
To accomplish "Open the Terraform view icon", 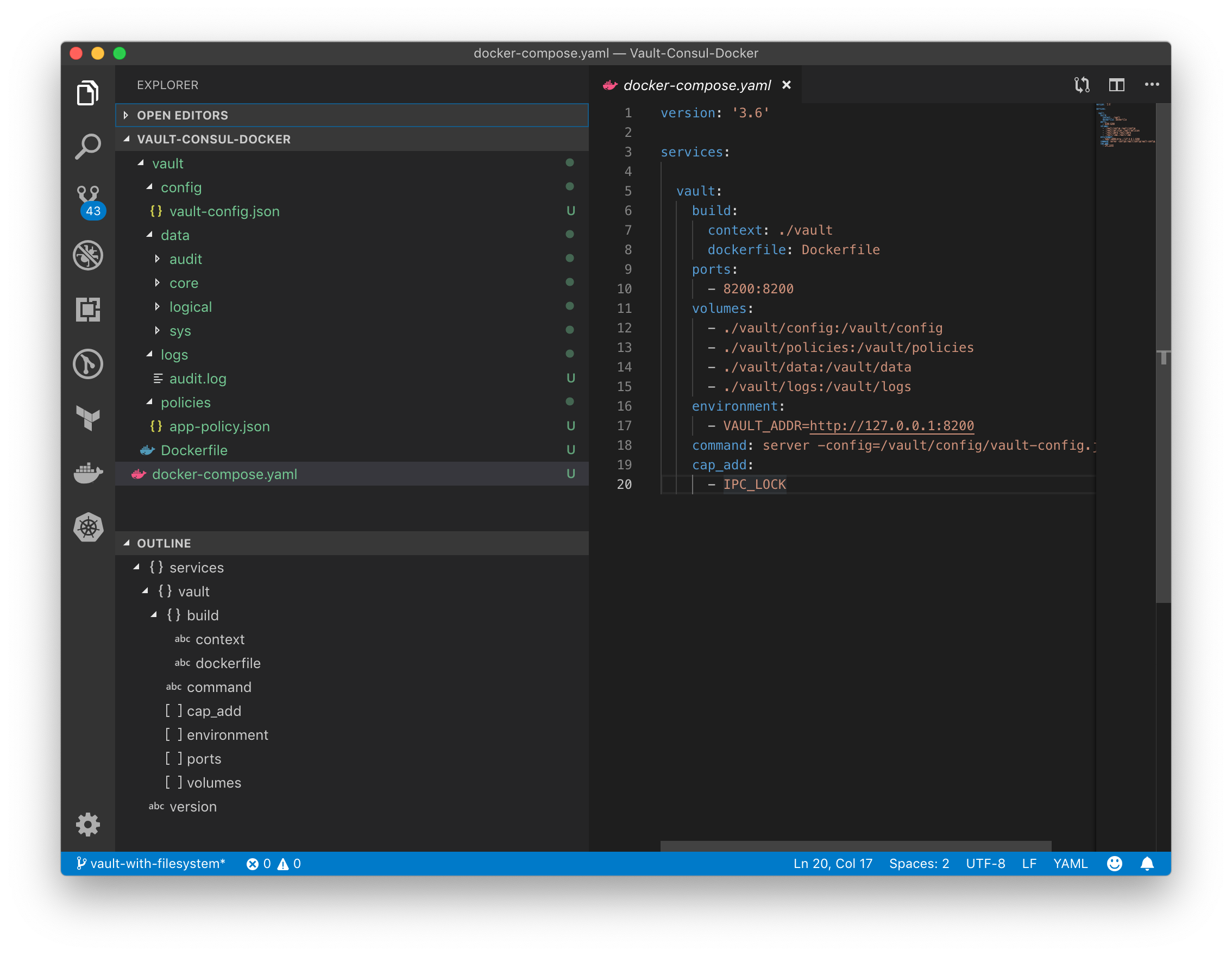I will click(x=88, y=418).
